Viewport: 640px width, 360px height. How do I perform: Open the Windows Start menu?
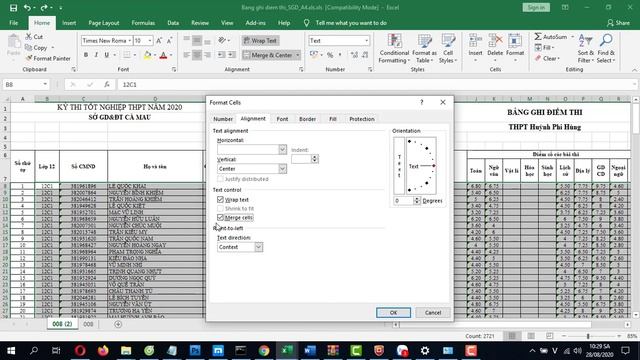click(x=11, y=351)
